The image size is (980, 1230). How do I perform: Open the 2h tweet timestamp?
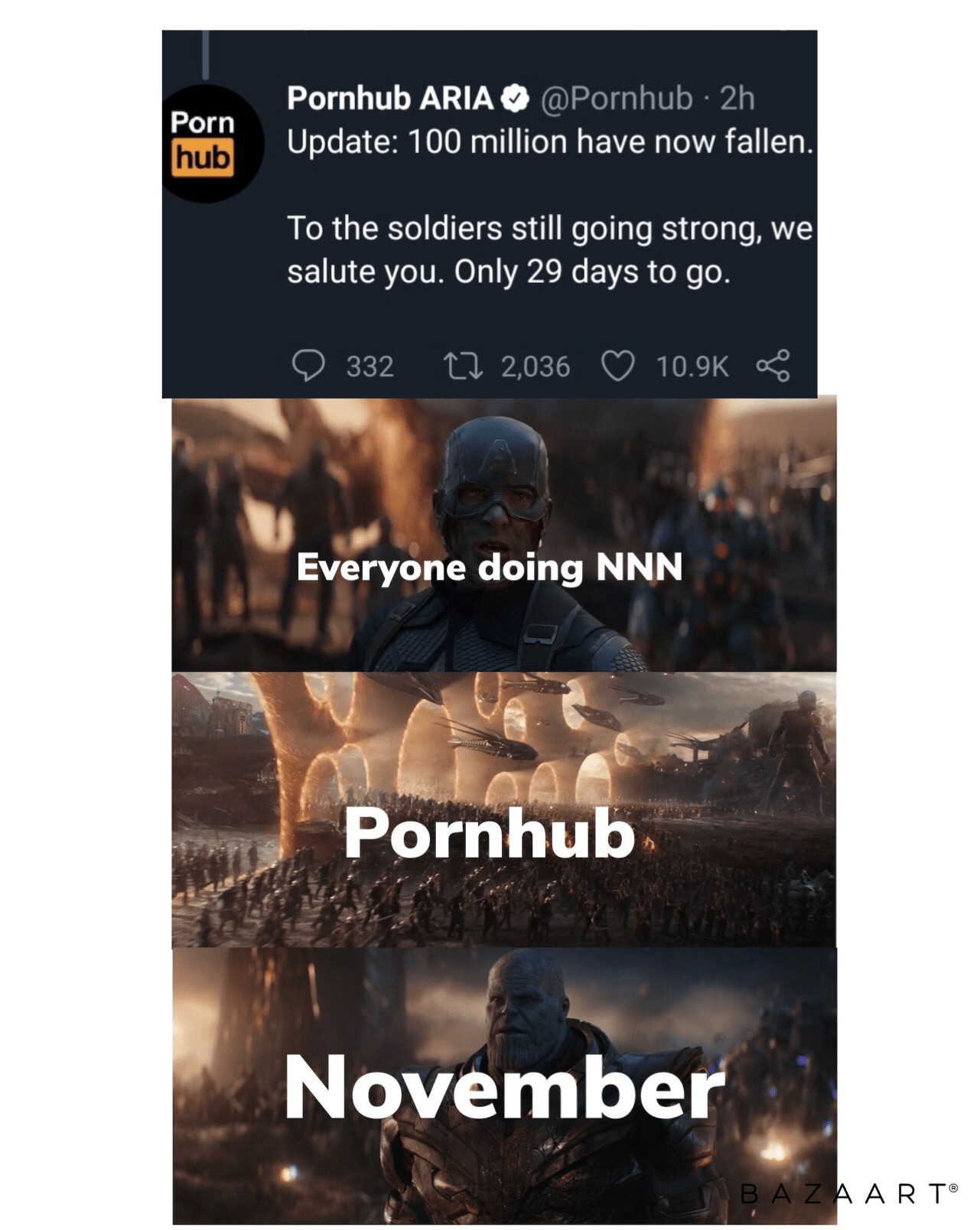[737, 99]
